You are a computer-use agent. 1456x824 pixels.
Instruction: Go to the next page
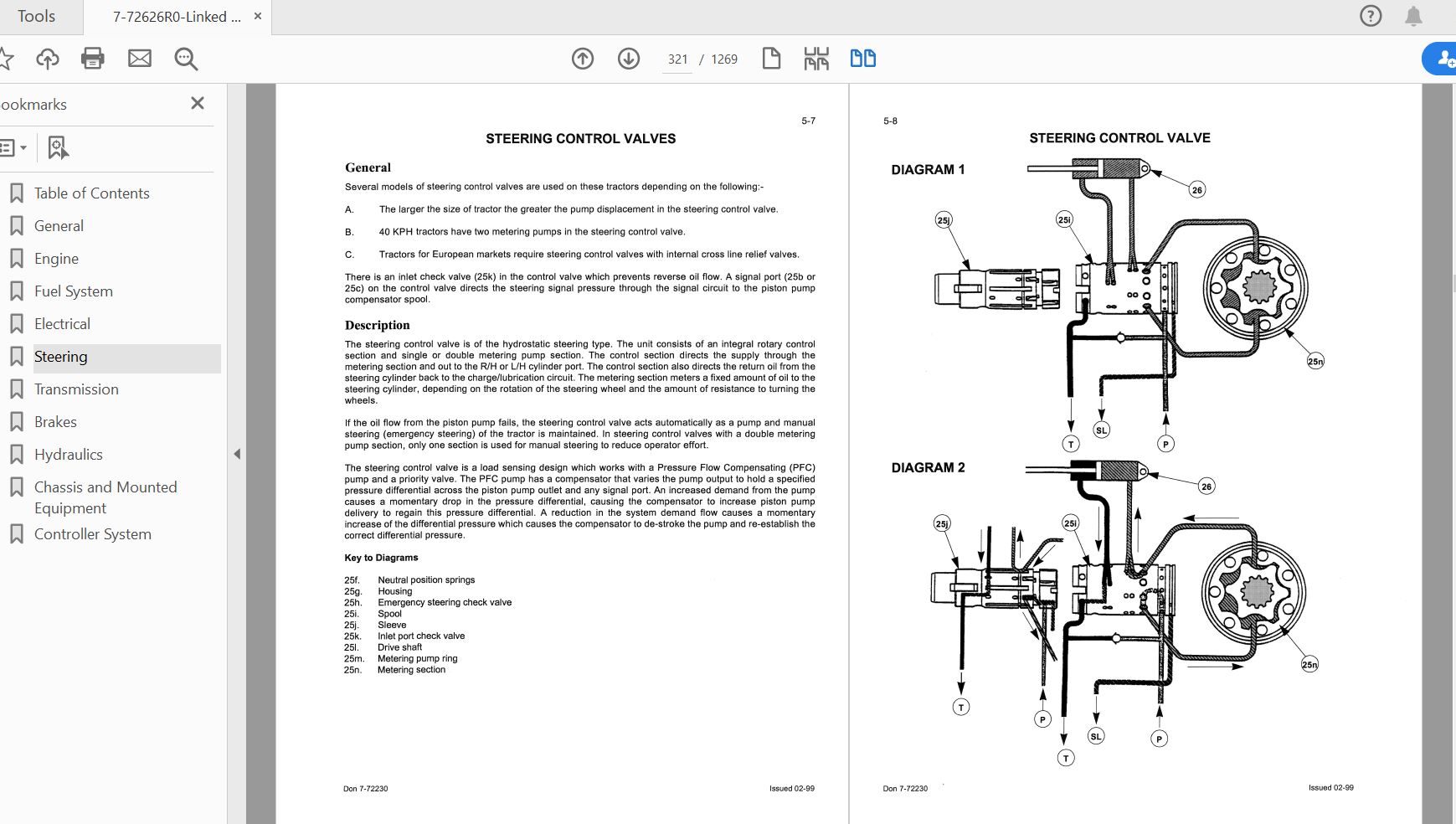tap(628, 59)
